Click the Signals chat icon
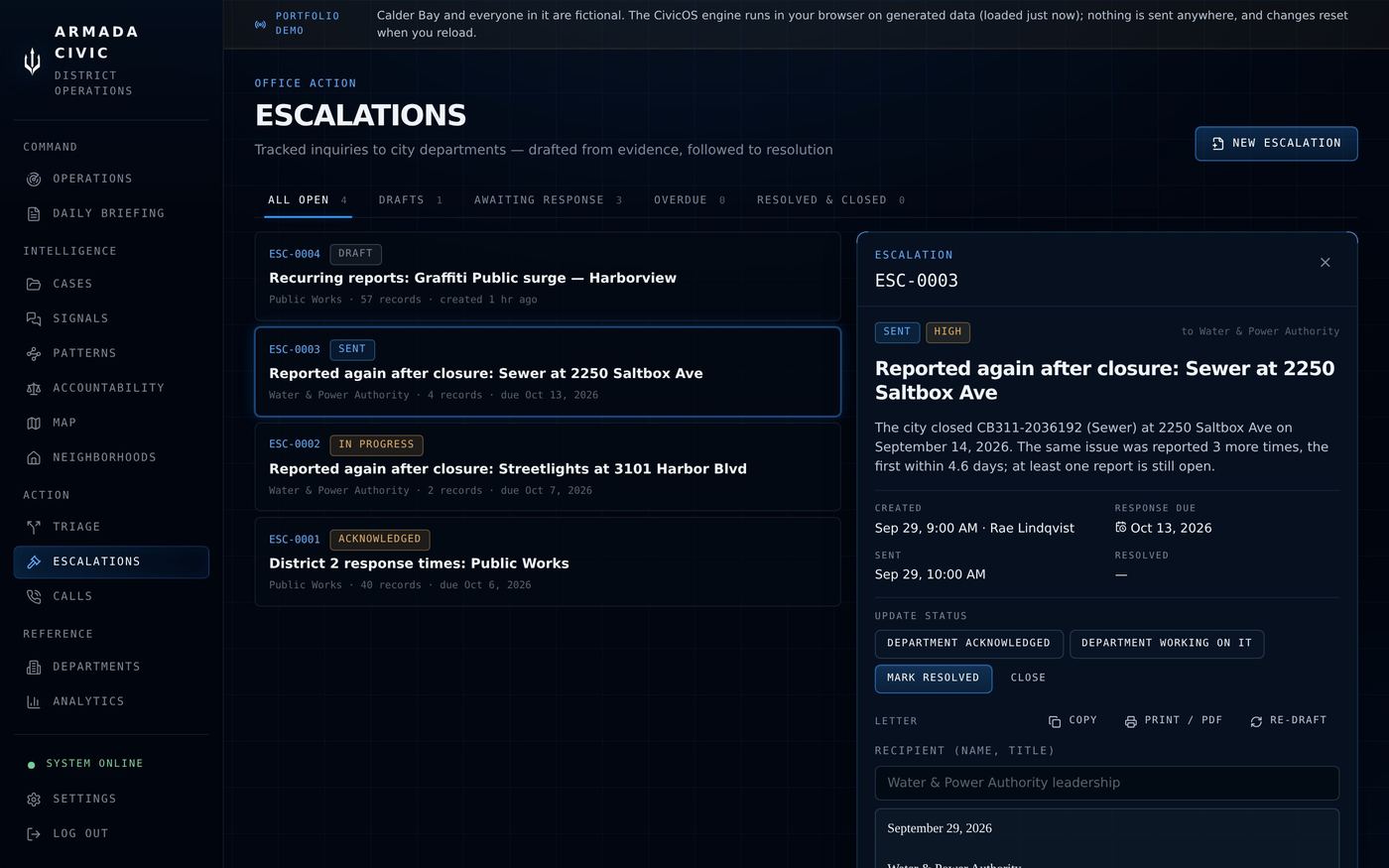 pyautogui.click(x=34, y=319)
